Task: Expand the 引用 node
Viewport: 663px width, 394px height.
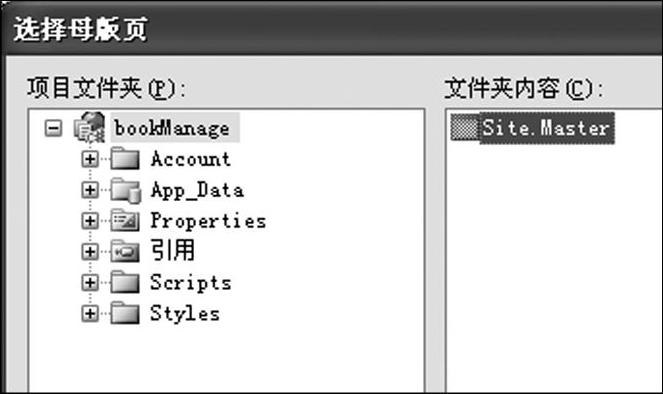Action: (x=90, y=252)
